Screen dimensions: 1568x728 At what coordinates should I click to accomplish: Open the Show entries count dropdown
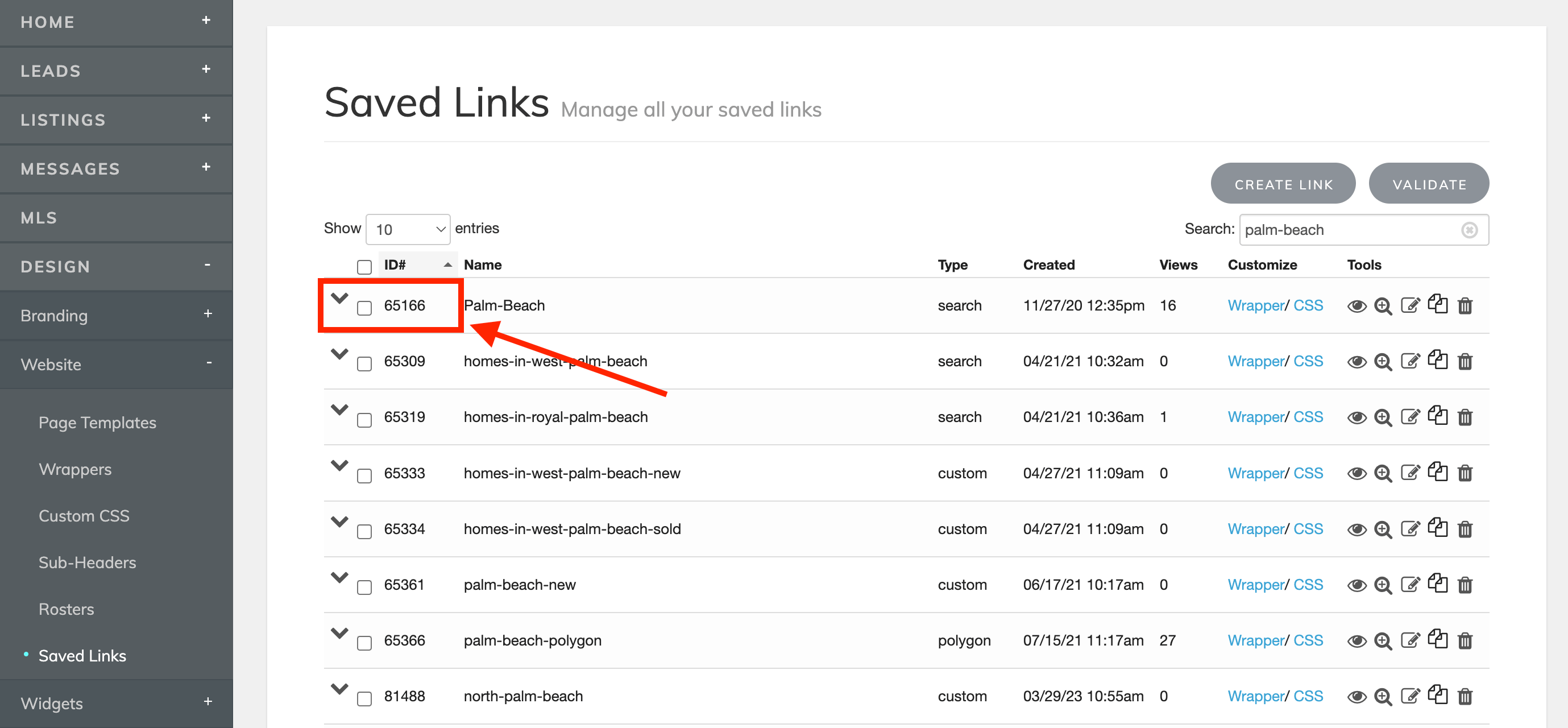point(407,229)
